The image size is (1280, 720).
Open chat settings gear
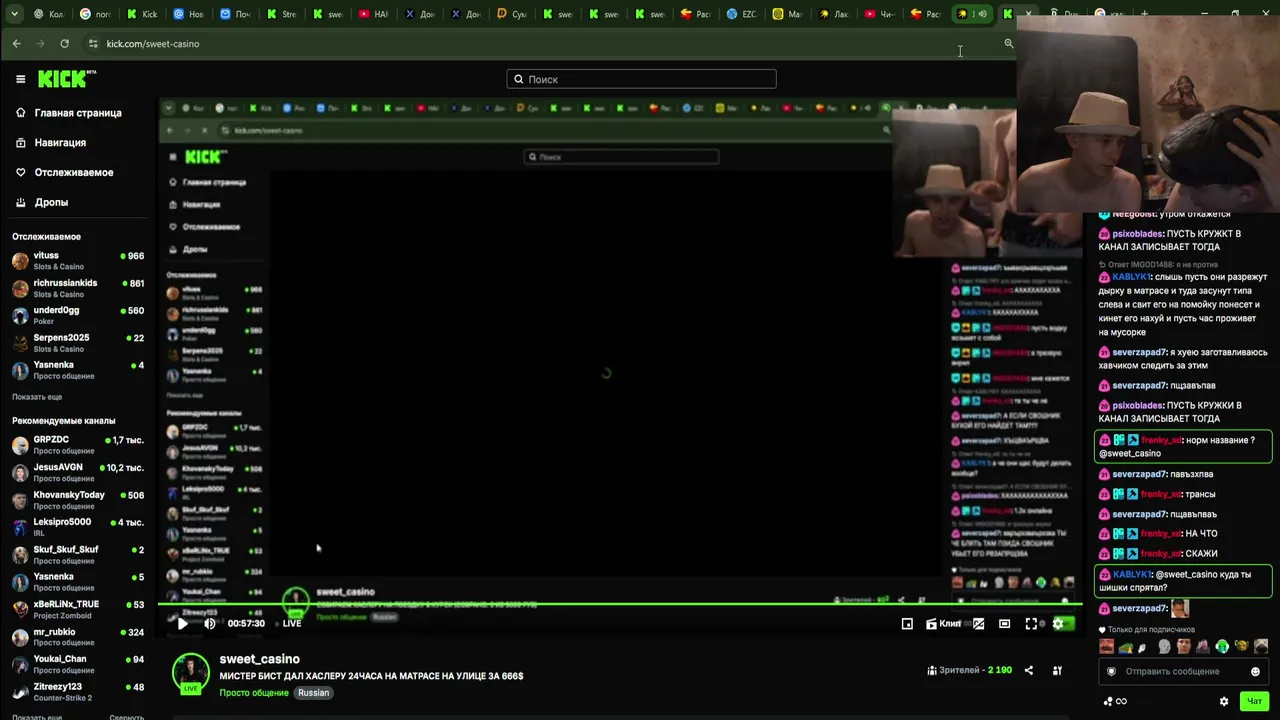tap(1223, 701)
